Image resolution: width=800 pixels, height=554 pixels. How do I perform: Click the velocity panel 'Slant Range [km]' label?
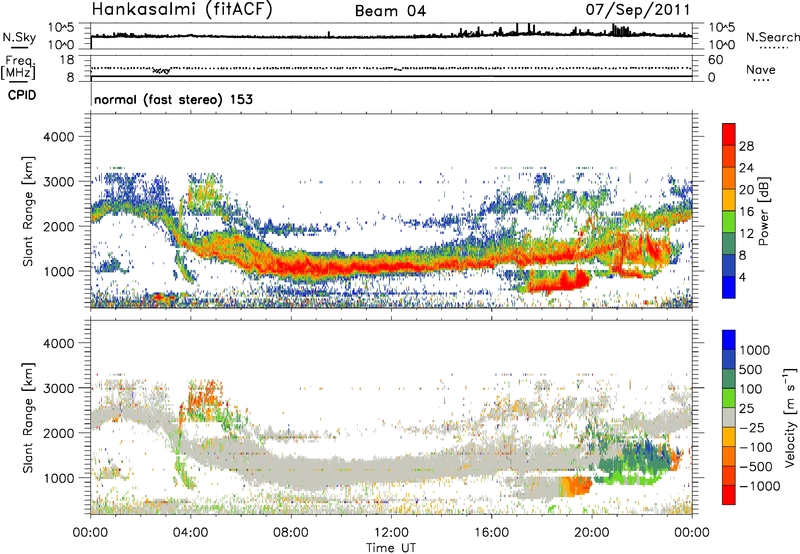(x=28, y=418)
